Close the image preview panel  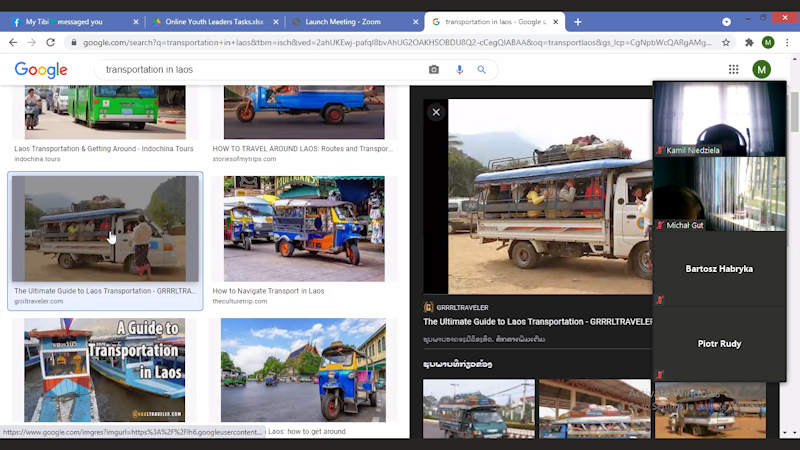click(436, 112)
